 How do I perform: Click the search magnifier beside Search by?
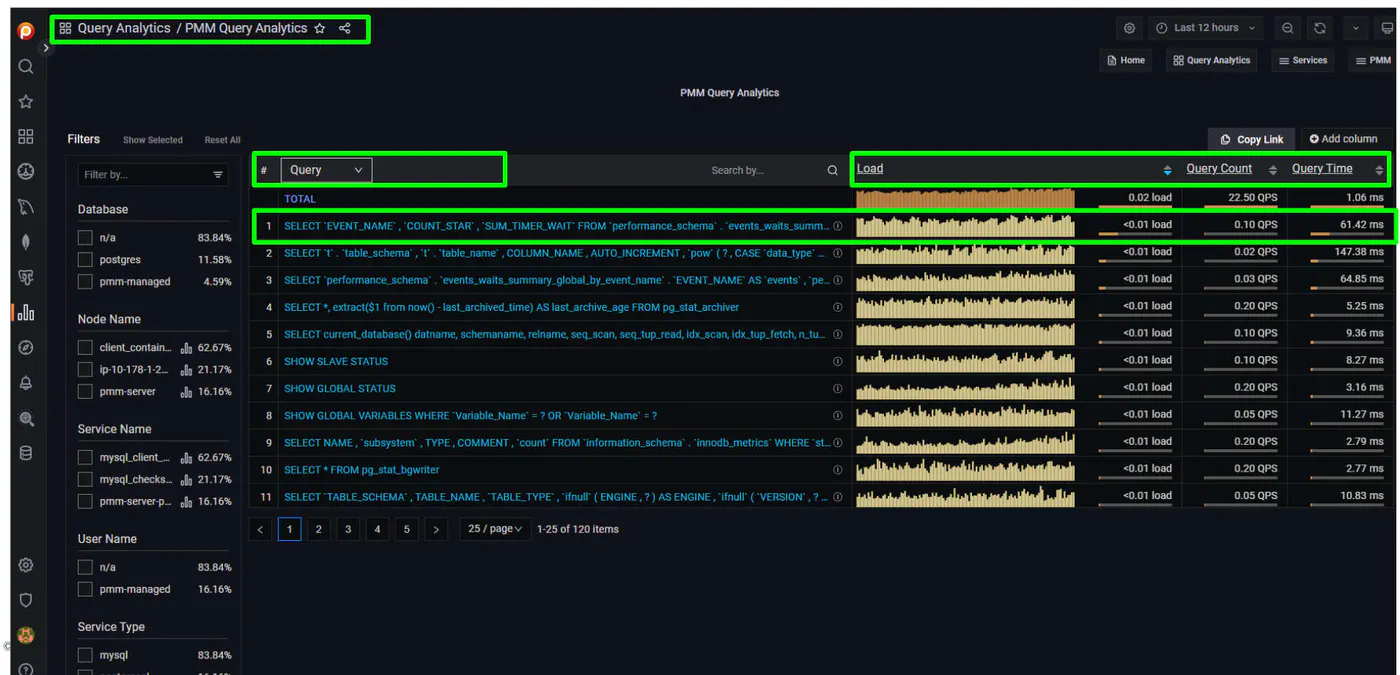(x=832, y=170)
